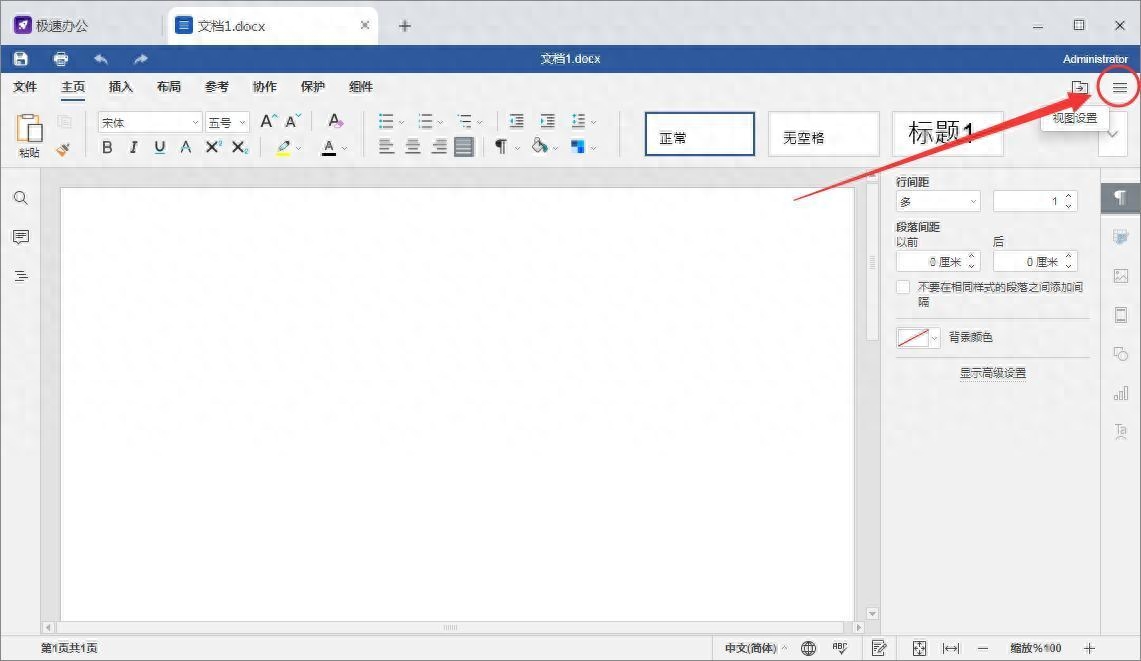The image size is (1141, 661).
Task: Open the 布局 tab
Action: tap(169, 87)
